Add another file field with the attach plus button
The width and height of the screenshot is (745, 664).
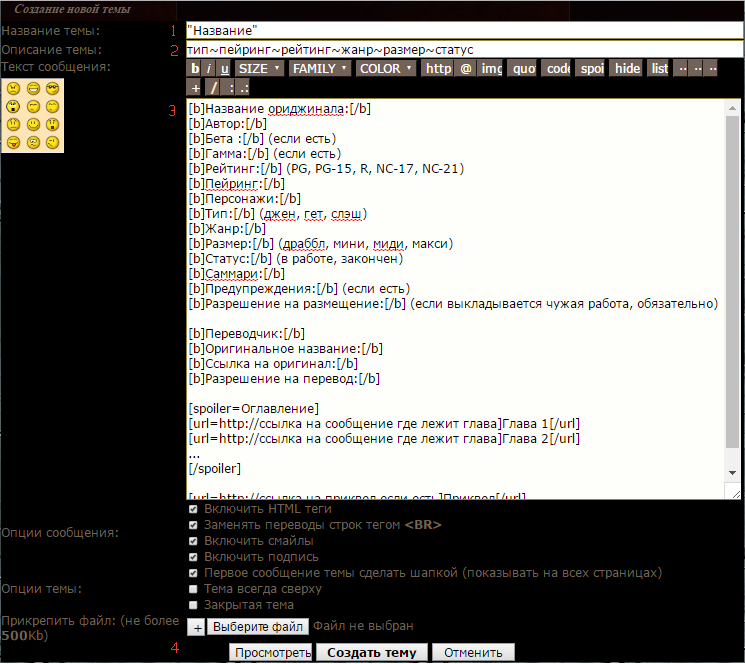pos(197,628)
